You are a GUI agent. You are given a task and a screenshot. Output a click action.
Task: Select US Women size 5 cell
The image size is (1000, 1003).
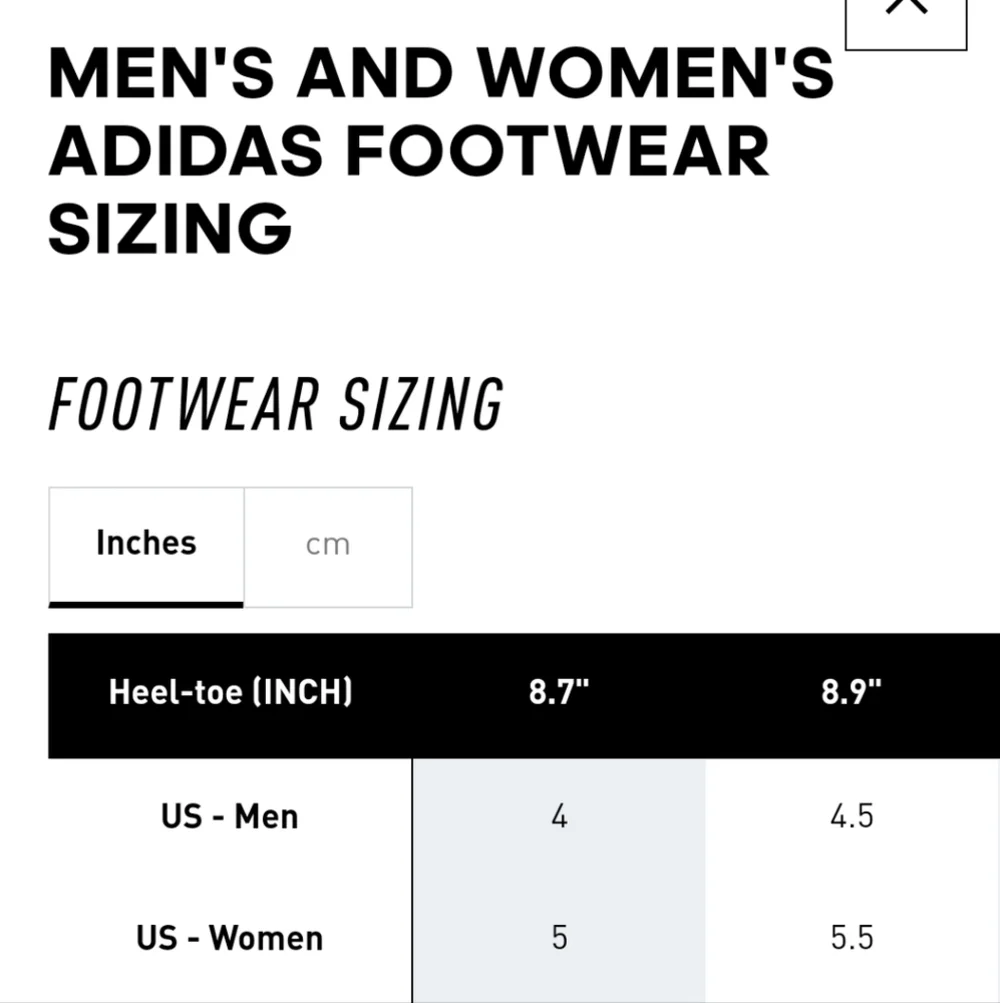(x=559, y=938)
